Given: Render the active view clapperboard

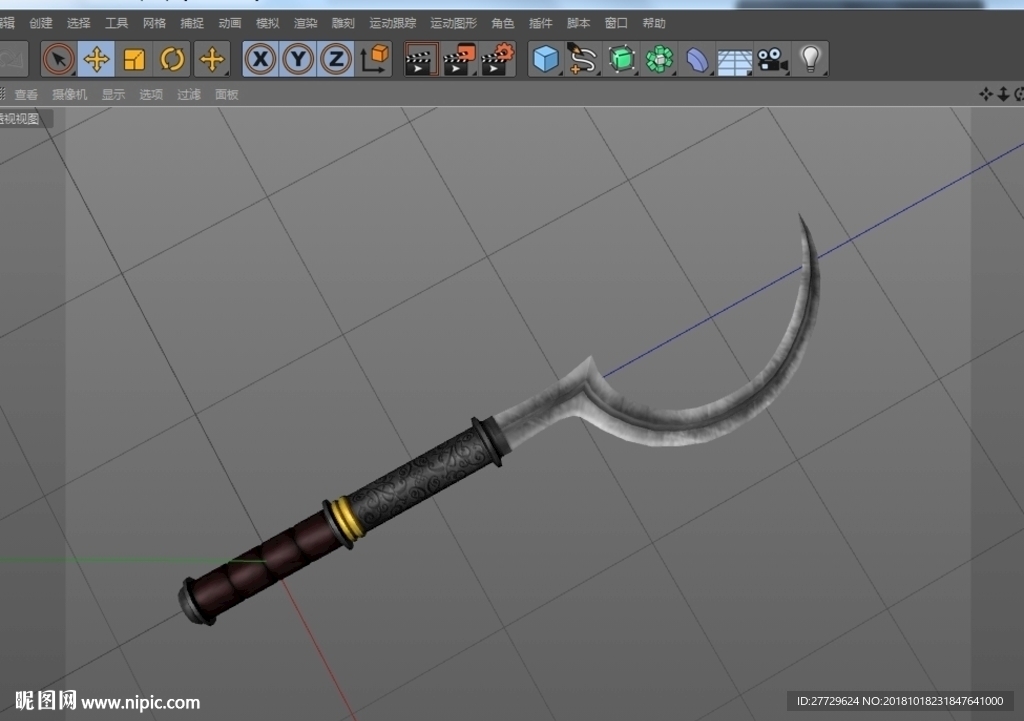Looking at the screenshot, I should tap(421, 59).
